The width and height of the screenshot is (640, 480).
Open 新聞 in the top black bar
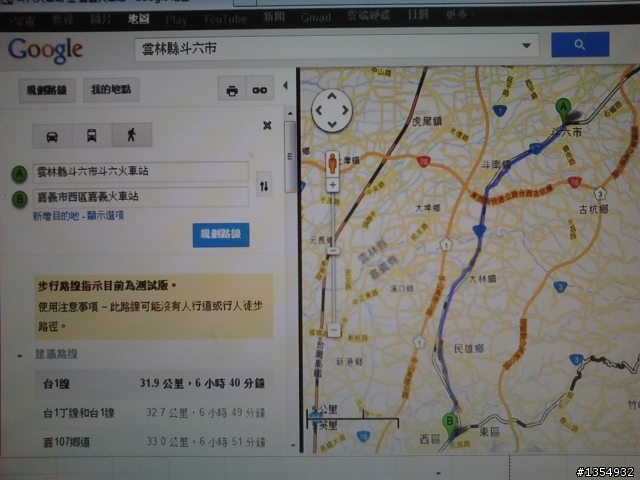click(273, 17)
